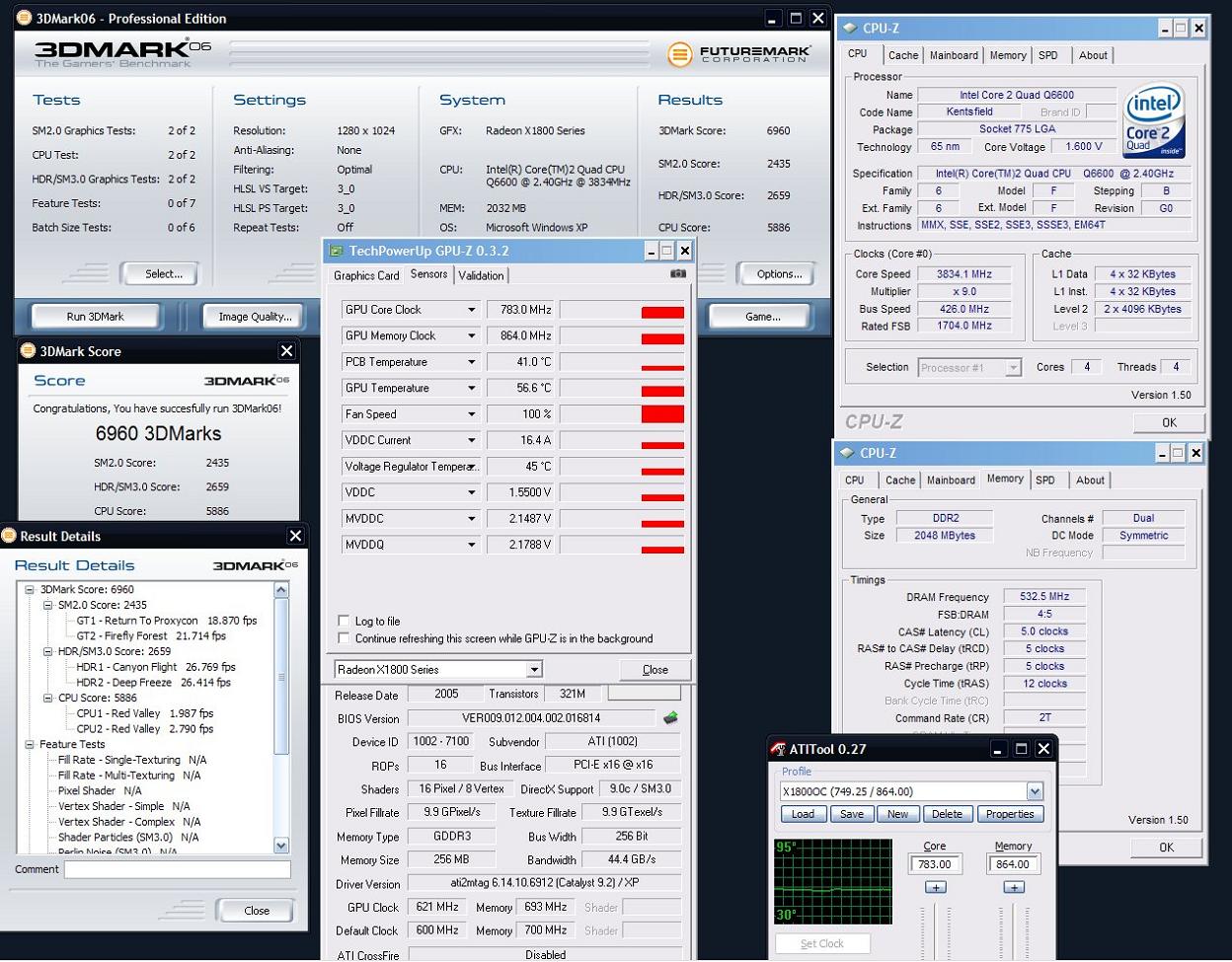
Task: Select Pixel Shader N/A row
Action: tap(100, 790)
